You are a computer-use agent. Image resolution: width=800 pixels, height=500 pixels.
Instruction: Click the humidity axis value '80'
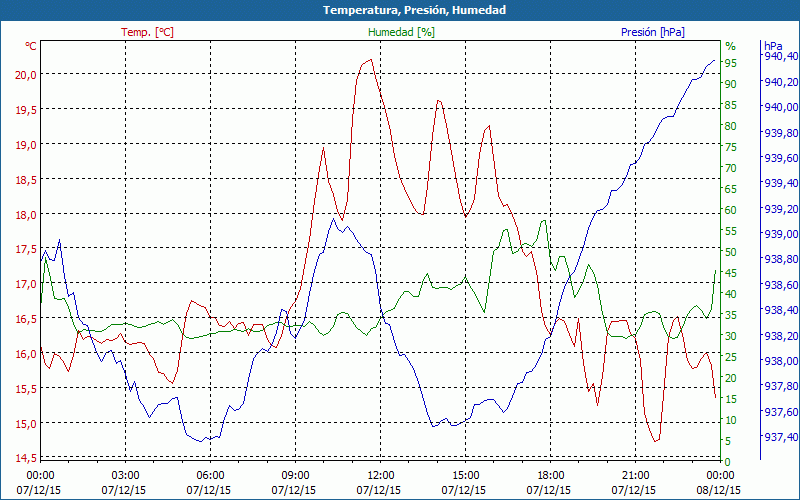point(731,126)
